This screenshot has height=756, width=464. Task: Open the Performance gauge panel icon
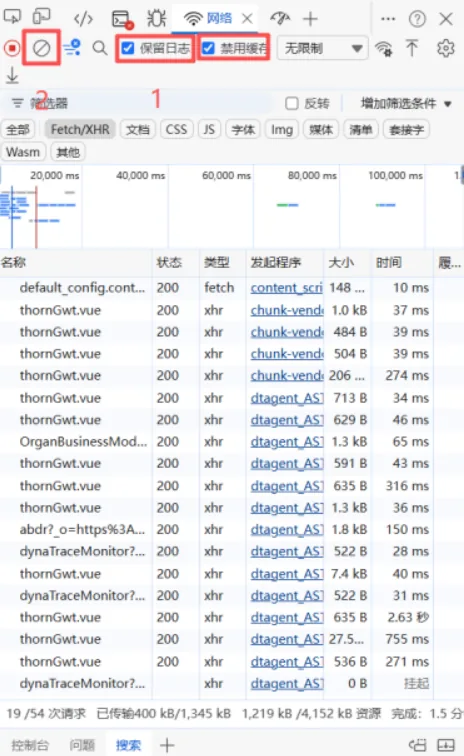click(280, 18)
